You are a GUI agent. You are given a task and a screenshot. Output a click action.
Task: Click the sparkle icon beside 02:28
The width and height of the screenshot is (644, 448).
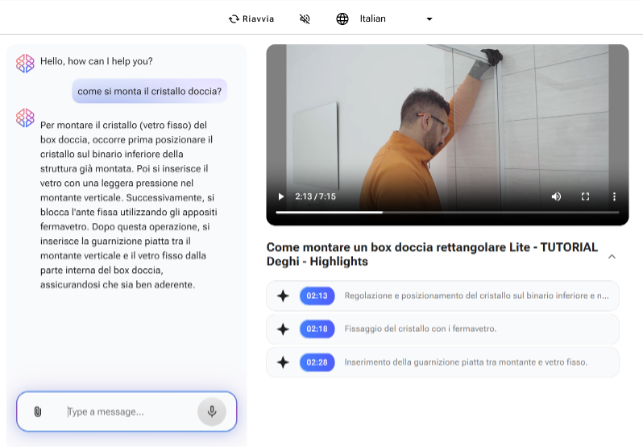pos(283,362)
